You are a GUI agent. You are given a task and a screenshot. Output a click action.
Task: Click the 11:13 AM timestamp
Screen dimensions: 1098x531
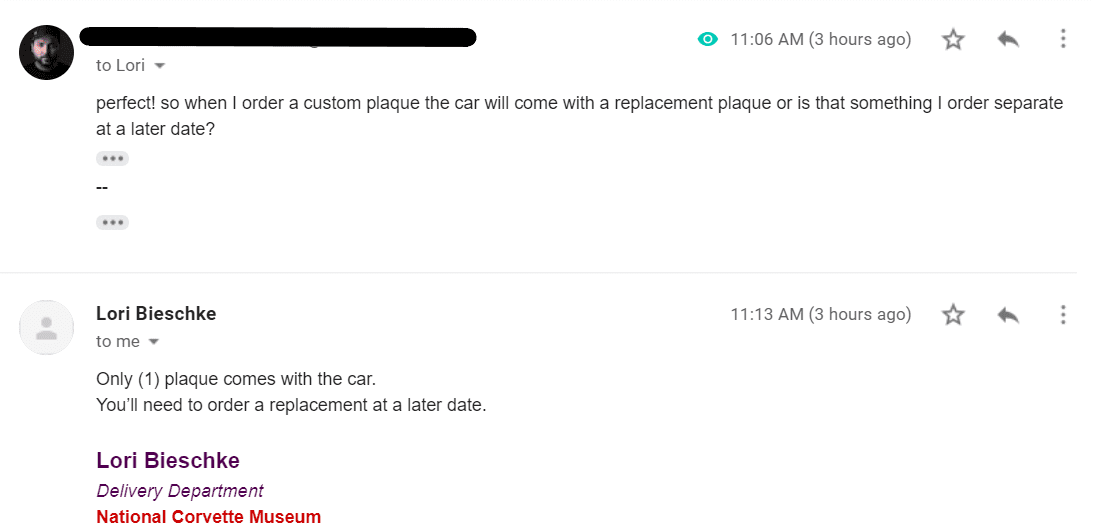820,315
